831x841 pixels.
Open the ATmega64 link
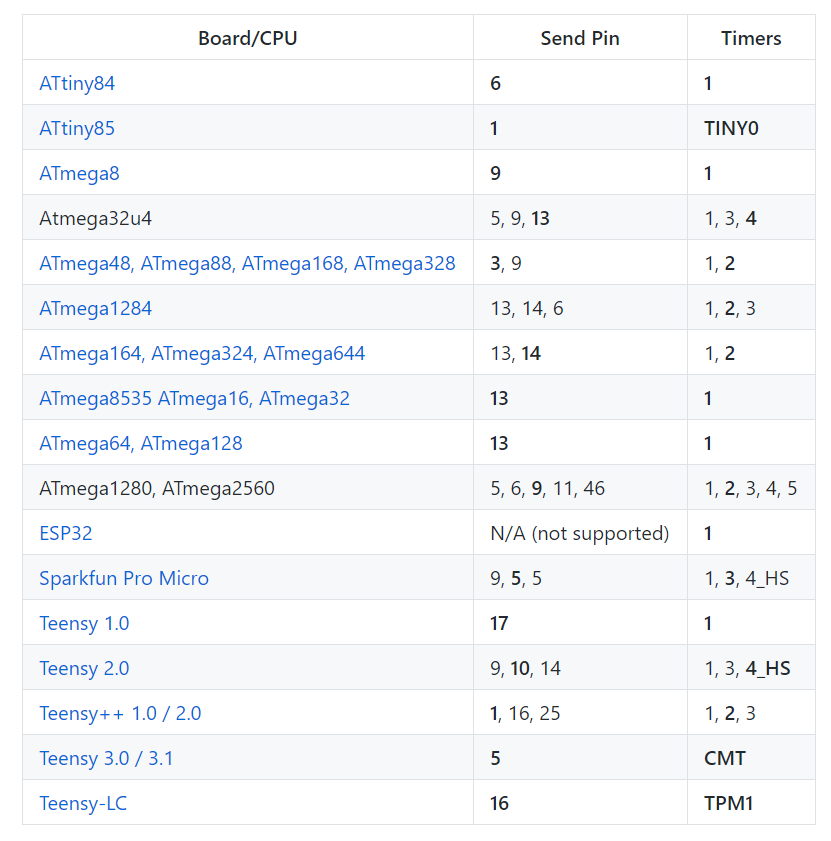(85, 444)
